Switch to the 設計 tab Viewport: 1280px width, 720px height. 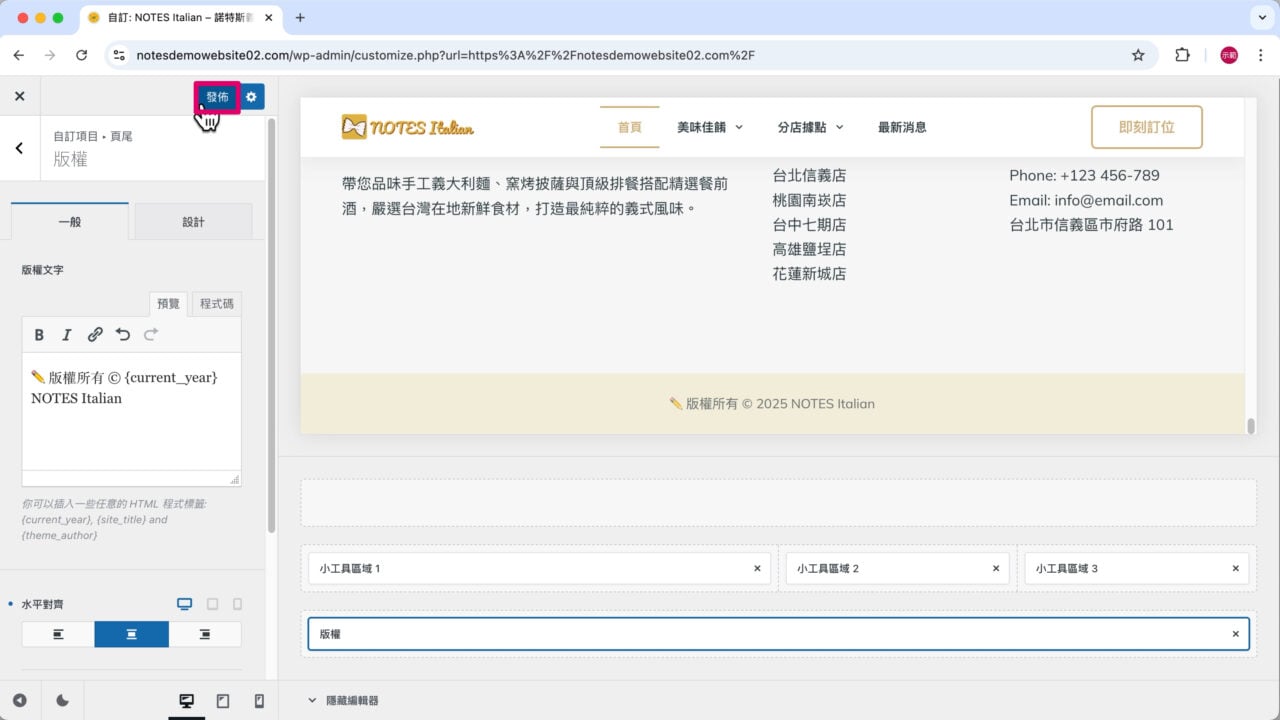[193, 221]
